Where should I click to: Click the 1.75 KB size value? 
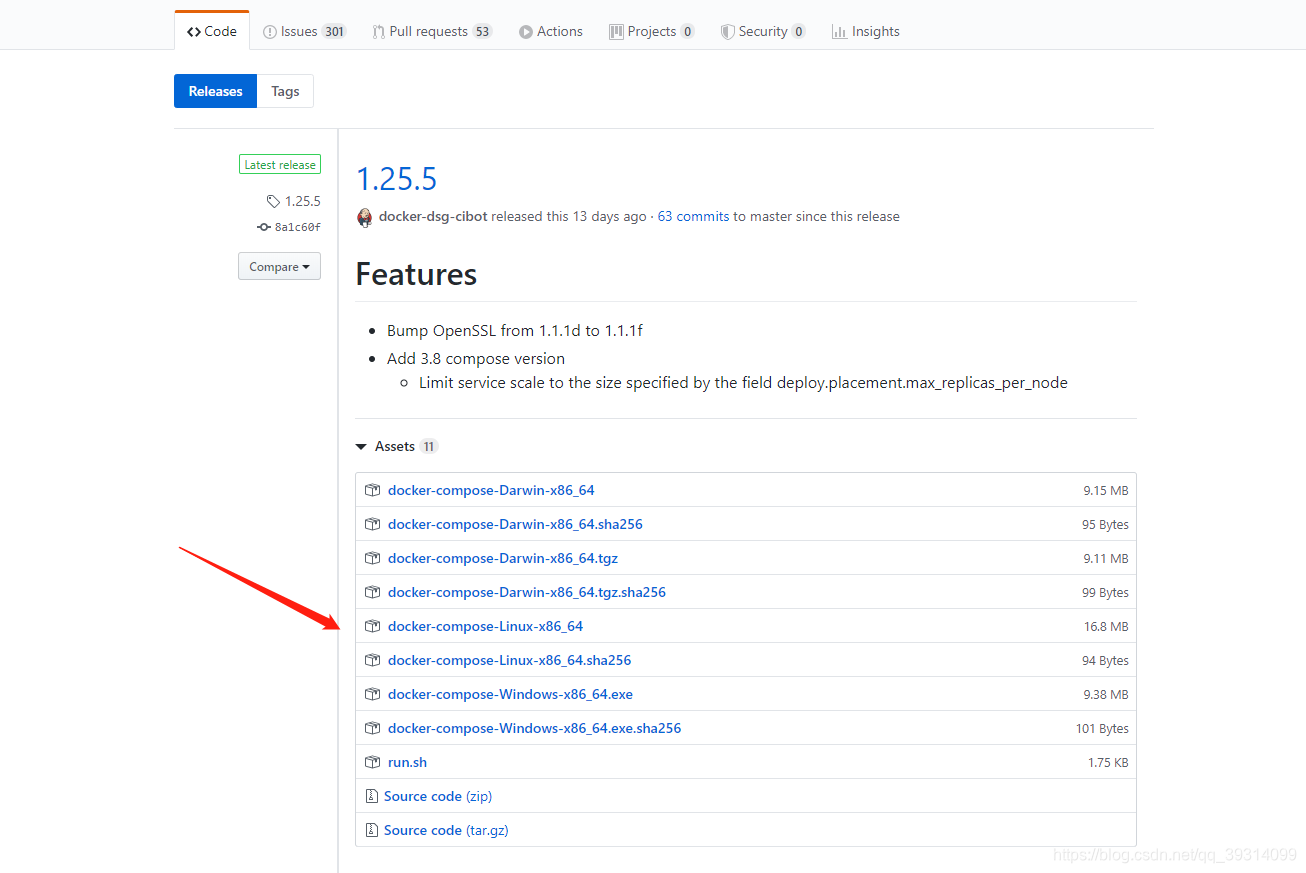[x=1108, y=762]
